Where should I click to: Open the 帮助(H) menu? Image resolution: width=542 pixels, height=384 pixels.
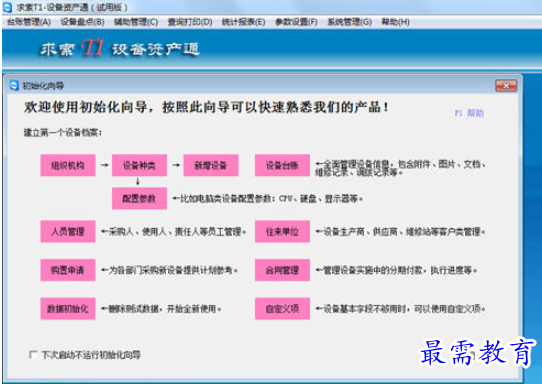point(395,22)
